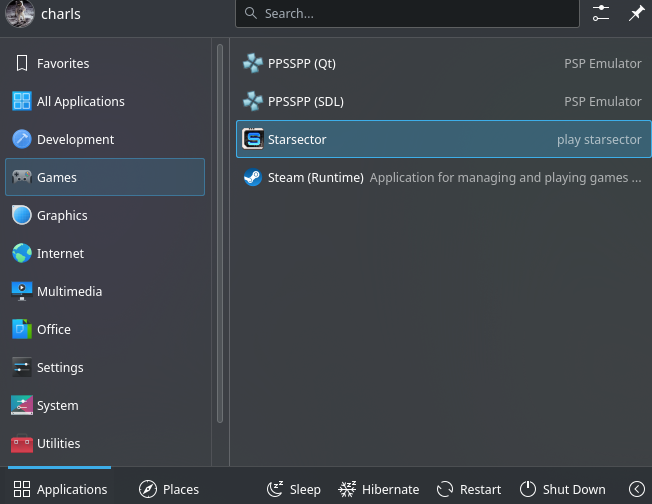Click the Internet globe icon
Image resolution: width=652 pixels, height=504 pixels.
[x=22, y=253]
